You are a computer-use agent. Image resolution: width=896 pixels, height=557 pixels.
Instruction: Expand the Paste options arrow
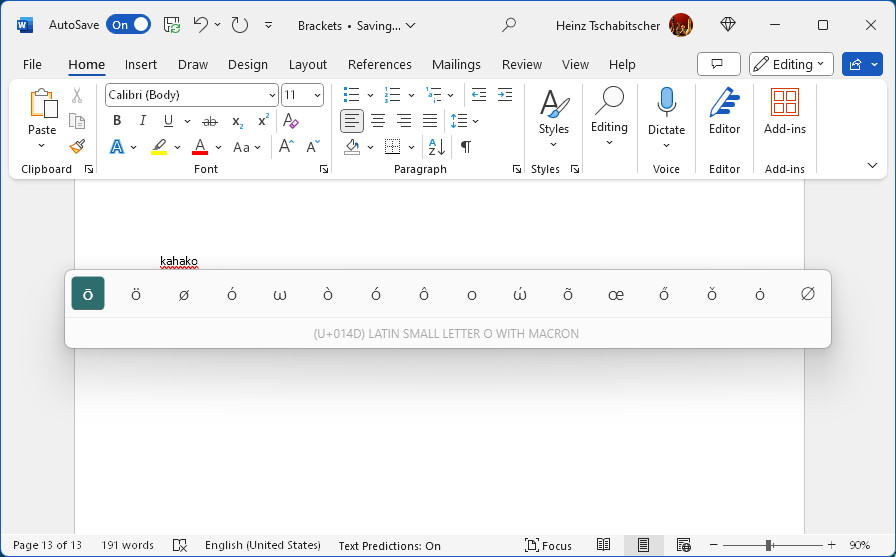coord(41,146)
